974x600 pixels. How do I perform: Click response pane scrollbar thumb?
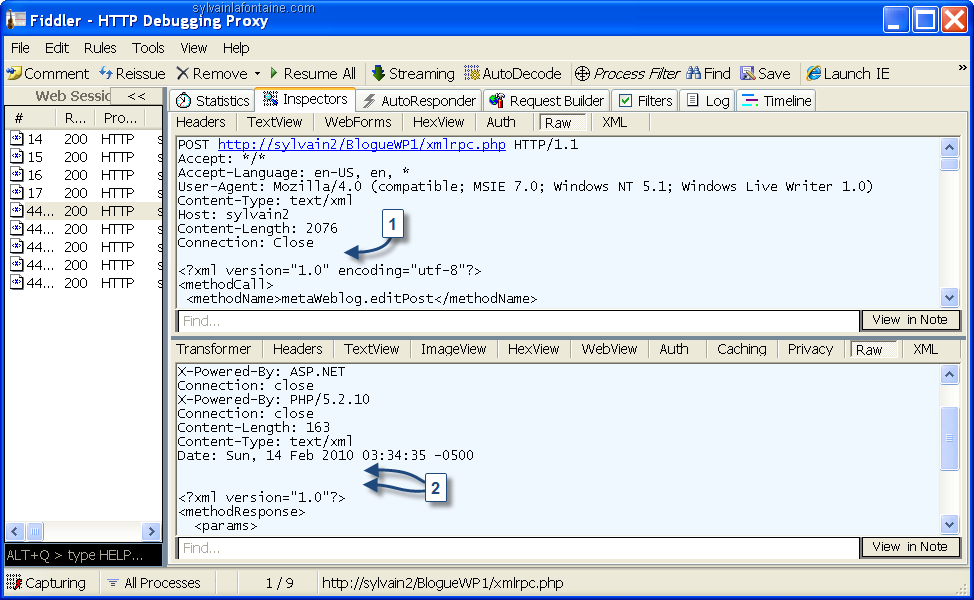[x=949, y=439]
